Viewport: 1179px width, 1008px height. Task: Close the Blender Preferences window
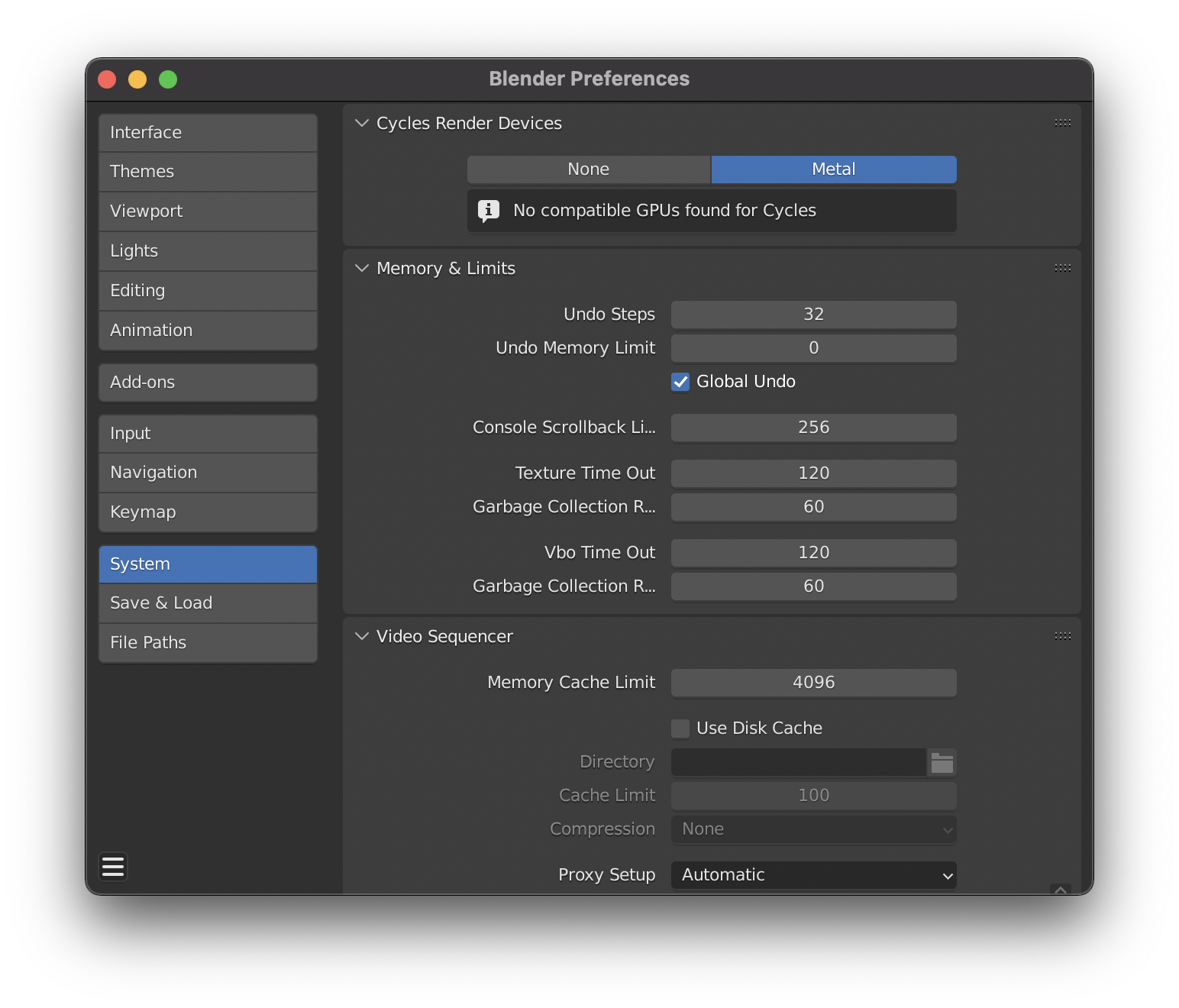tap(107, 79)
